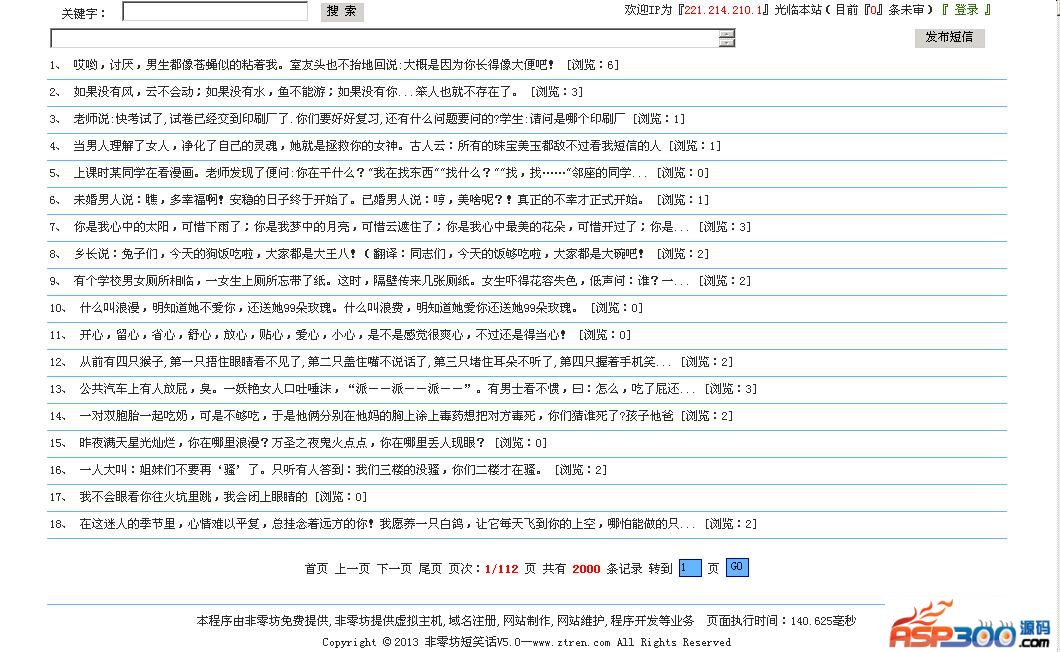Click the GO page jump button
Image resolution: width=1060 pixels, height=652 pixels.
click(x=737, y=567)
